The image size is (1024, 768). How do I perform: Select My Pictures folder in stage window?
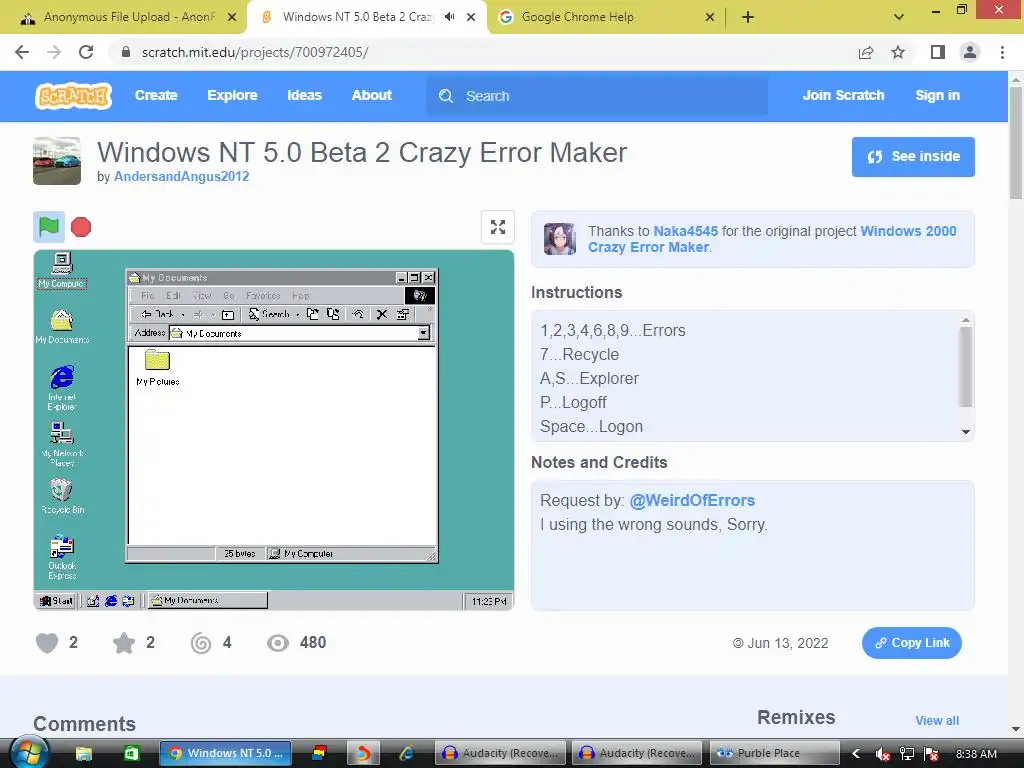click(x=157, y=368)
